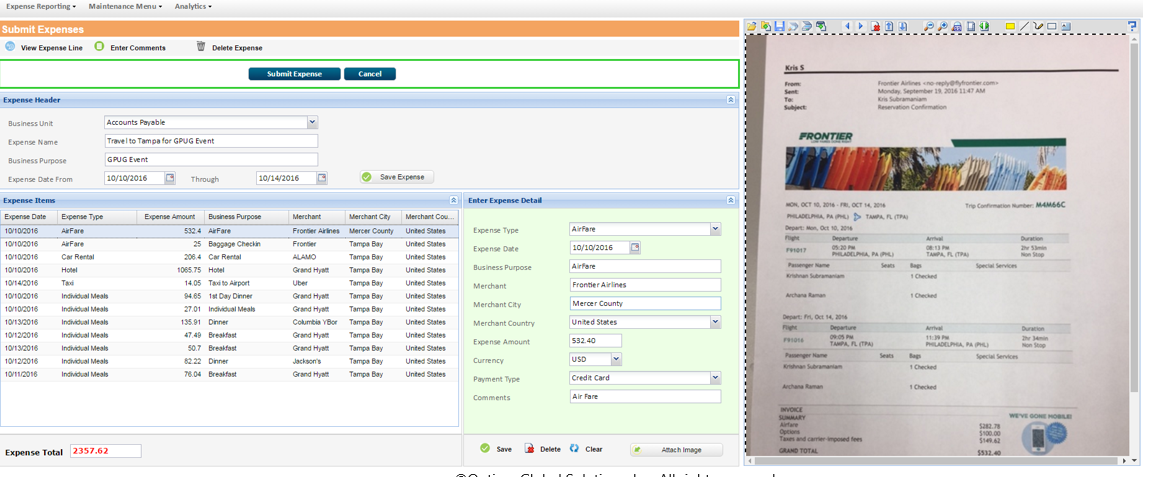Viewport: 1150px width, 477px height.
Task: Fit image to width using green arrows icon
Action: click(984, 26)
